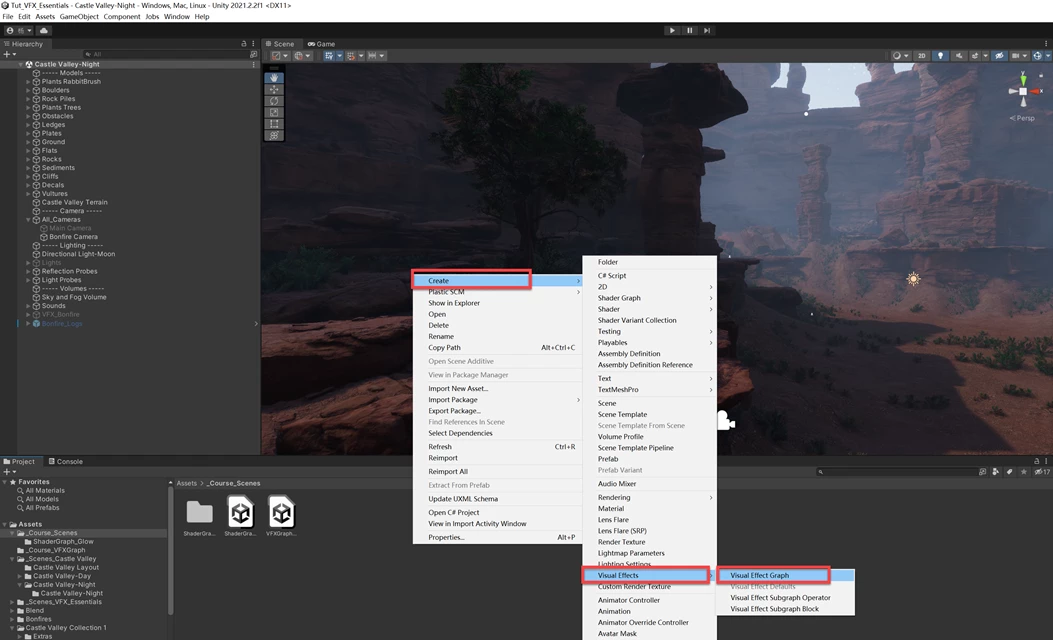The image size is (1053, 640).
Task: Select Sky and Fog Volume object
Action: click(74, 298)
